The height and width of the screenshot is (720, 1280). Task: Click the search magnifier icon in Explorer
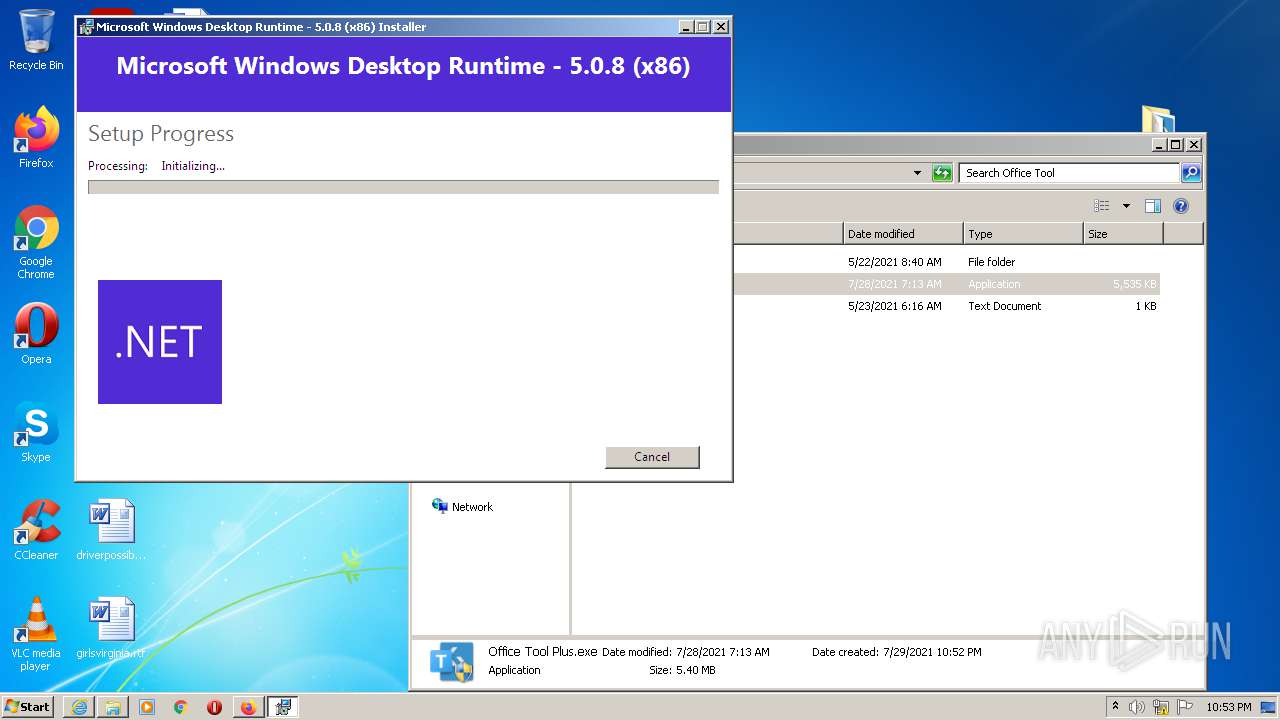pos(1190,173)
